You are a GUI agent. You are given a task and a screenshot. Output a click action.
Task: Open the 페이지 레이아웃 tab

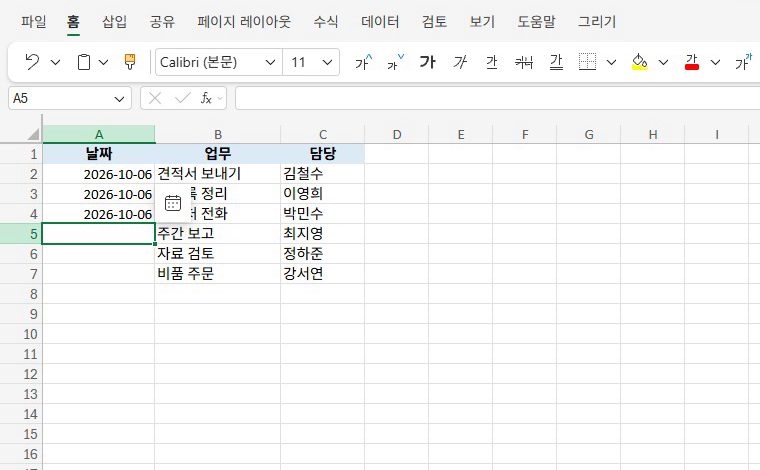(244, 22)
